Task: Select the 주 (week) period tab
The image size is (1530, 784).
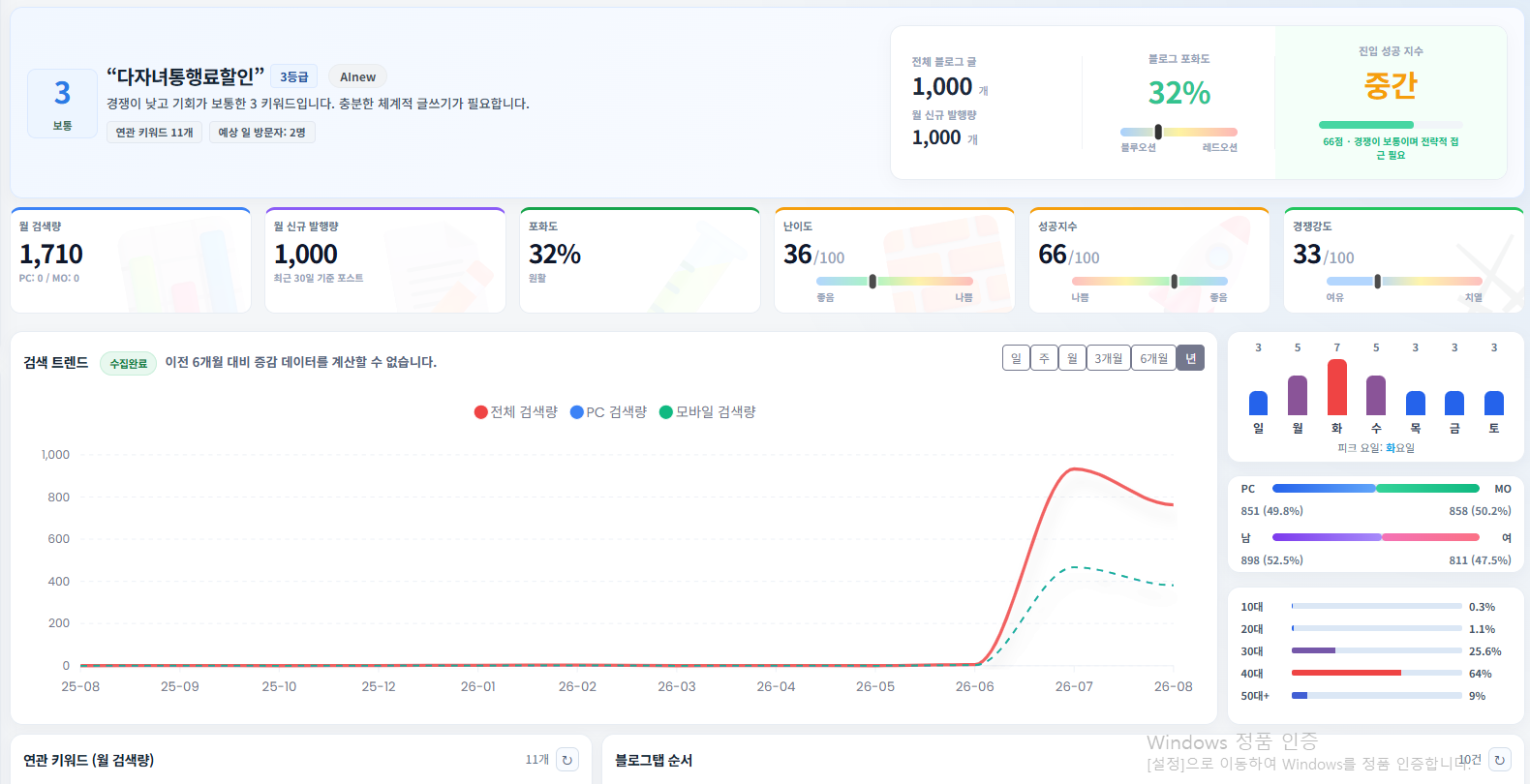Action: click(1044, 358)
